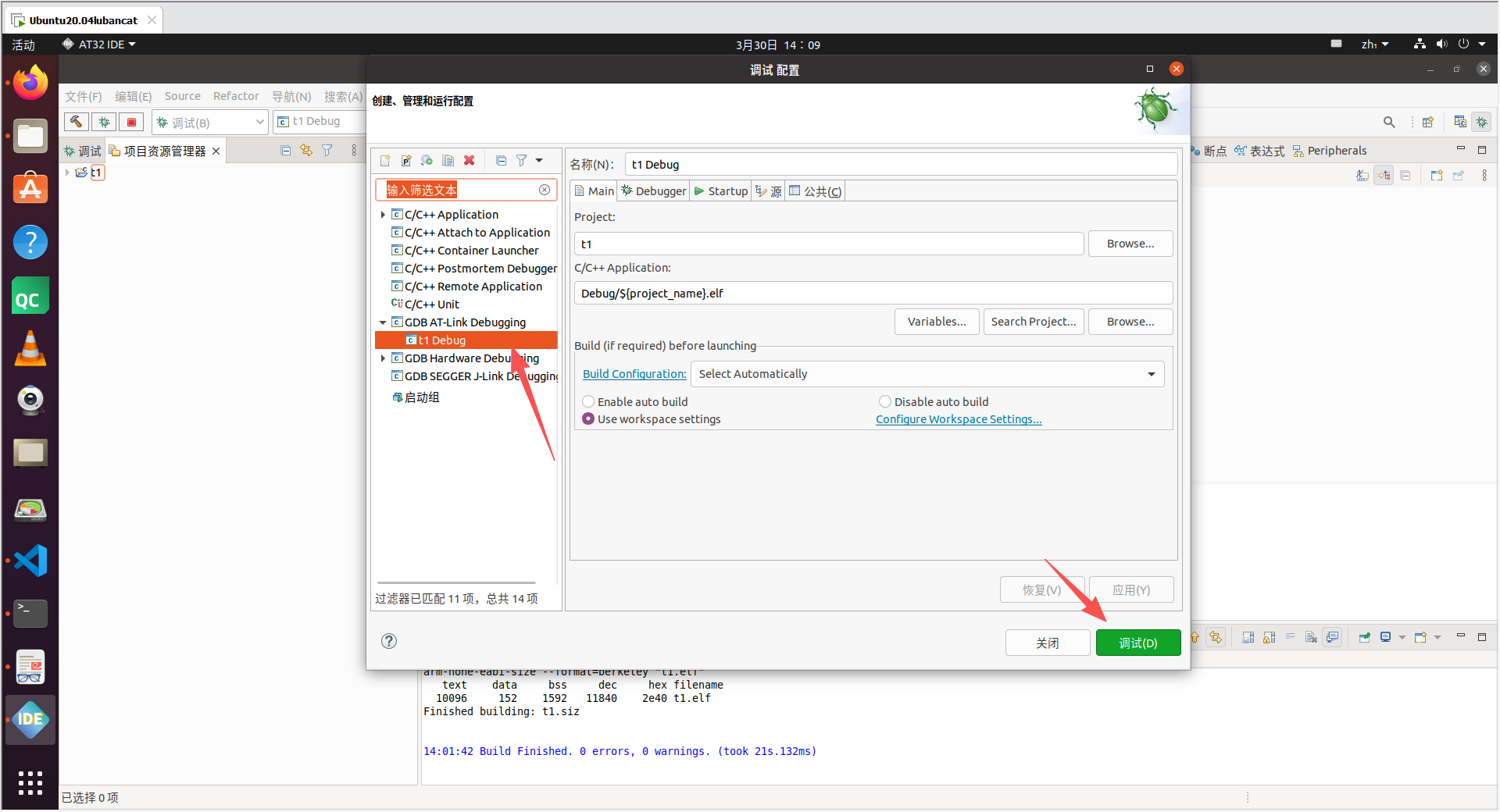Click the debug bug icon in IDE toolbar
This screenshot has width=1500, height=812.
click(x=104, y=122)
